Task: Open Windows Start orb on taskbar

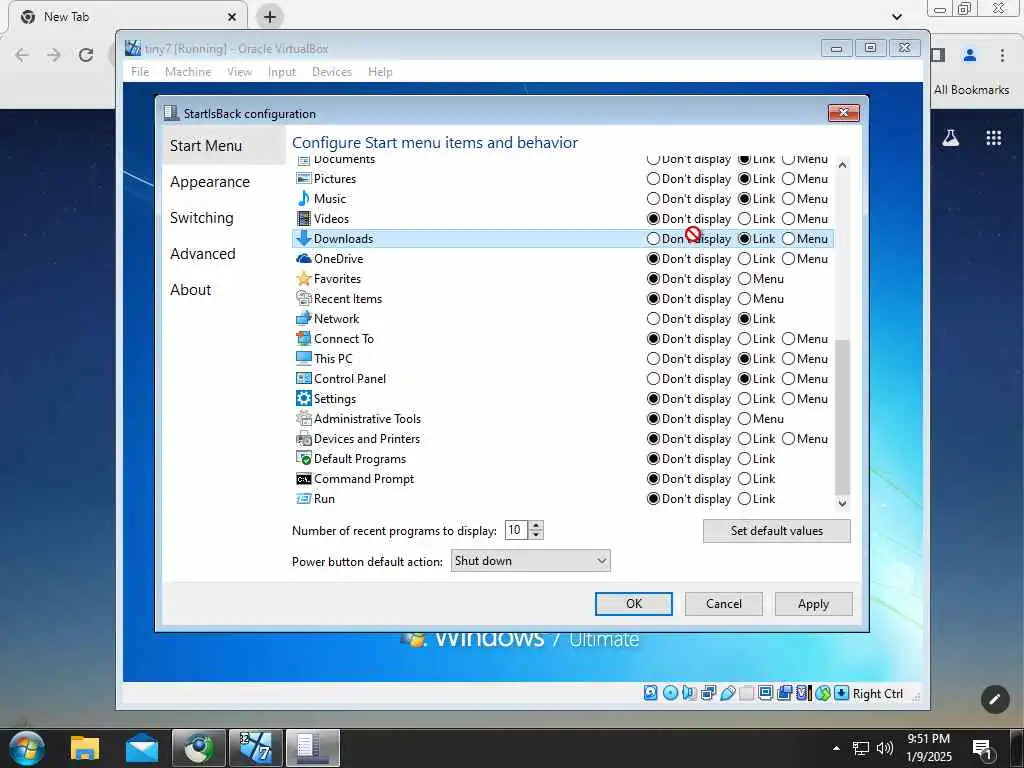Action: point(27,748)
